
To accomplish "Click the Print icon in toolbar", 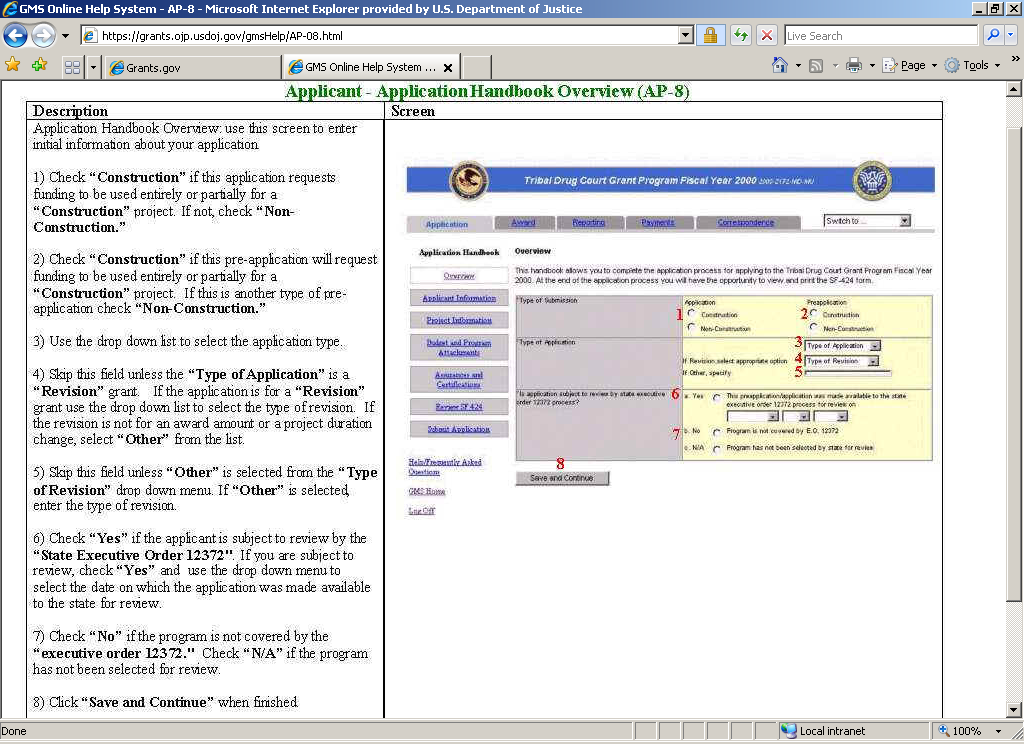I will pos(854,65).
